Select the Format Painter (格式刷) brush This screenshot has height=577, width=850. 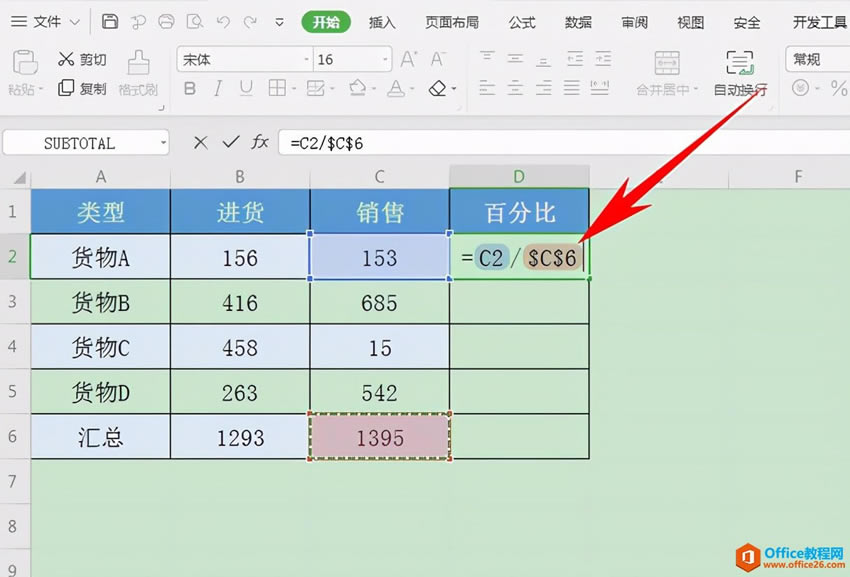tap(138, 63)
